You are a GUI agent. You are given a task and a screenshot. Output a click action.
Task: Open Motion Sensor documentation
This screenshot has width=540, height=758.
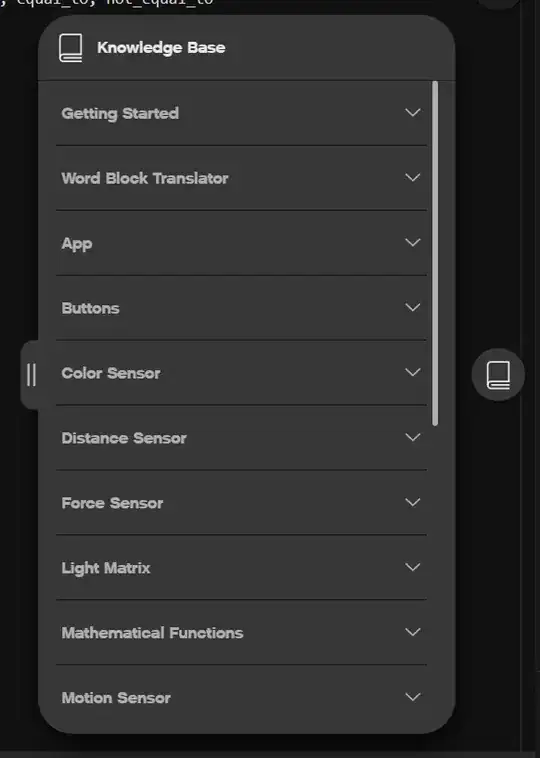241,698
